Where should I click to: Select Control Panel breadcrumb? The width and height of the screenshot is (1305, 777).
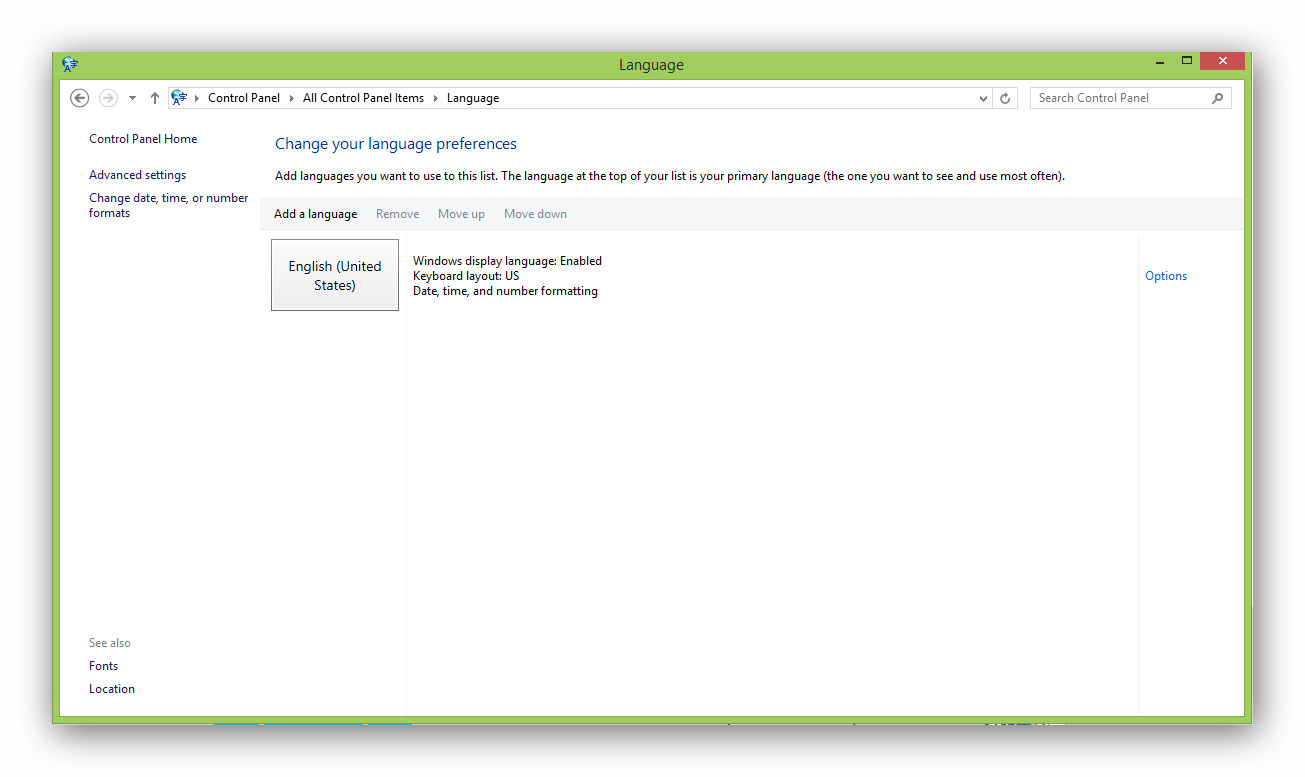click(x=244, y=98)
